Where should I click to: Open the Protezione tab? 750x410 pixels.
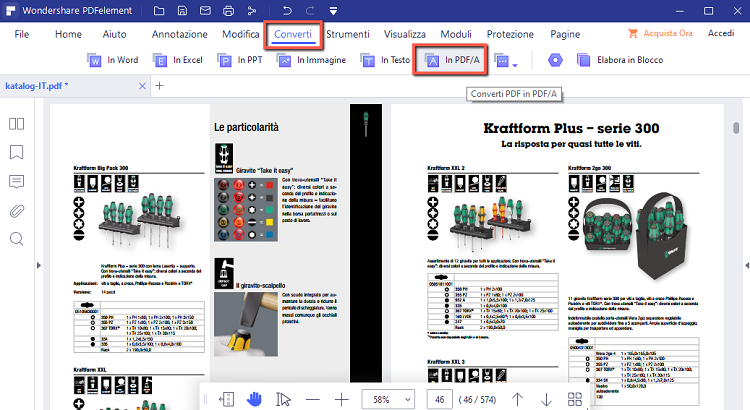510,34
